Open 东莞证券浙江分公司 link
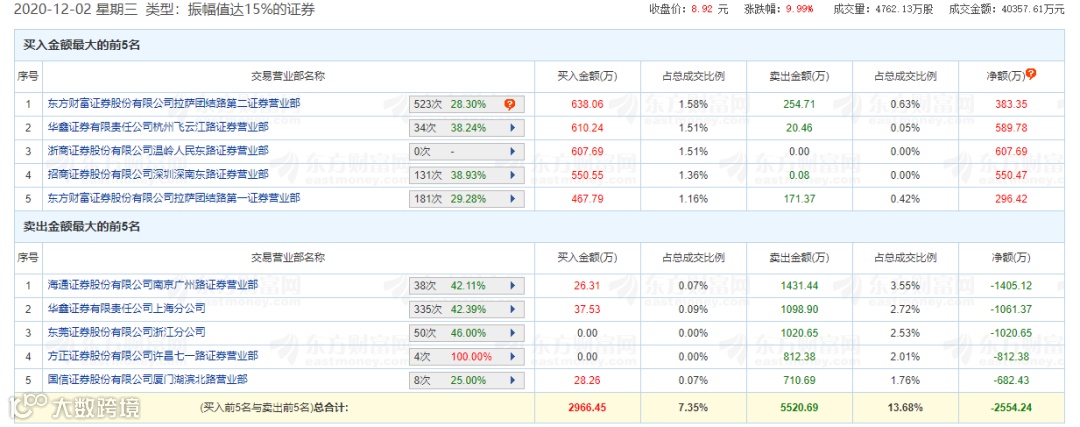This screenshot has height=427, width=1080. coord(127,332)
